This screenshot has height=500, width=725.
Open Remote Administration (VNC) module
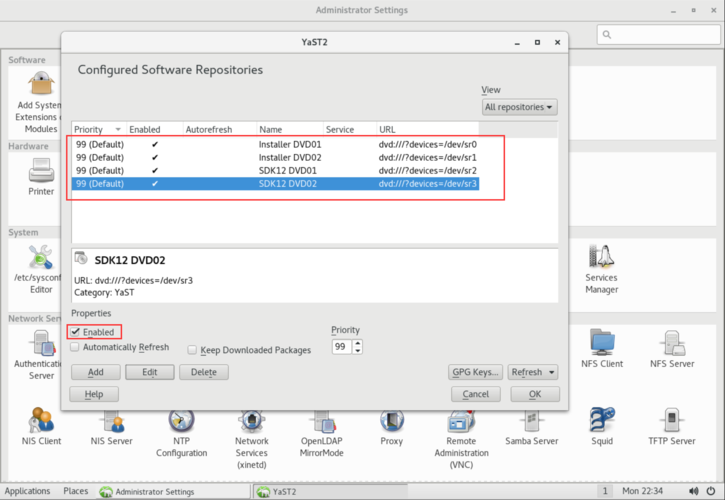click(x=461, y=422)
